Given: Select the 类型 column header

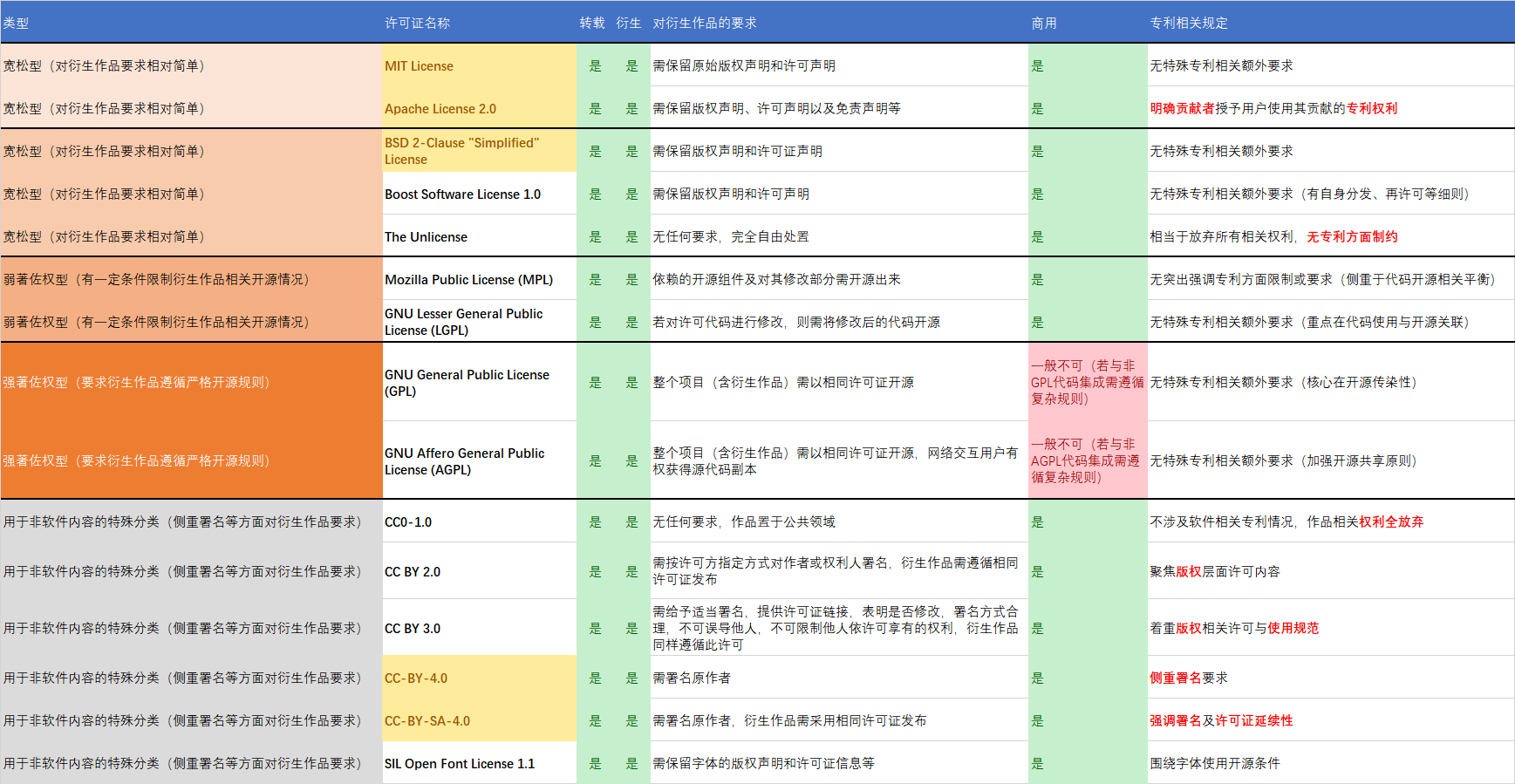Looking at the screenshot, I should pyautogui.click(x=191, y=23).
